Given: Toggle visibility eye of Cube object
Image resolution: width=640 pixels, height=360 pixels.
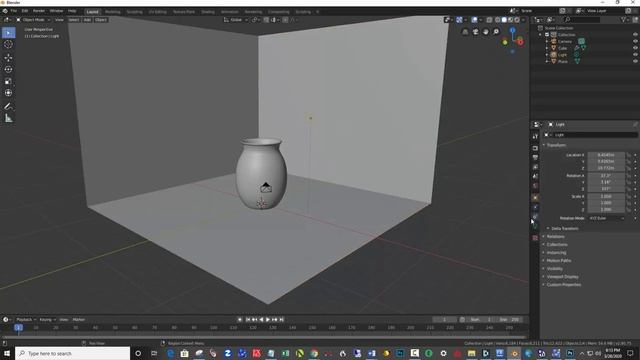Looking at the screenshot, I should click(635, 48).
